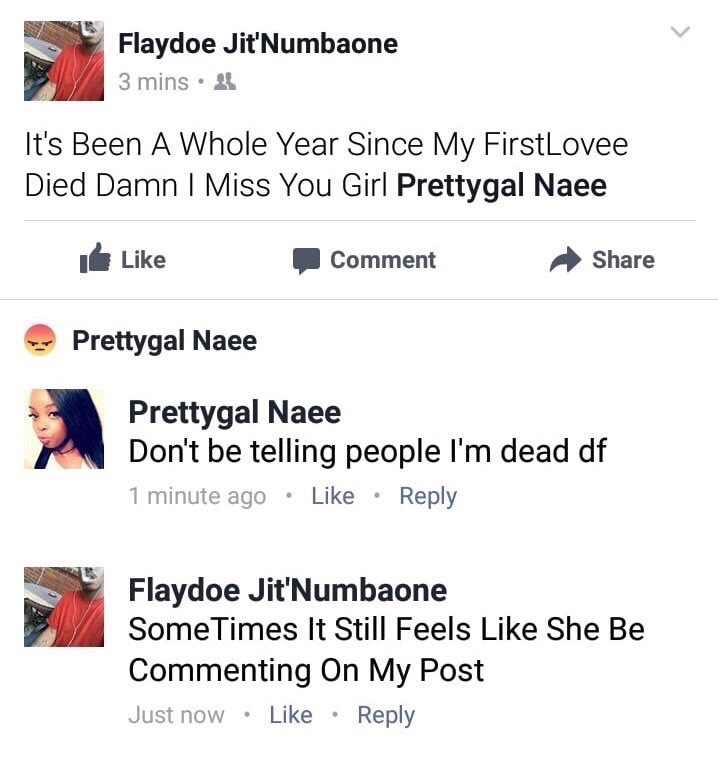Reply to Flaydoe's 'Just now' comment
The width and height of the screenshot is (718, 763).
[x=386, y=715]
